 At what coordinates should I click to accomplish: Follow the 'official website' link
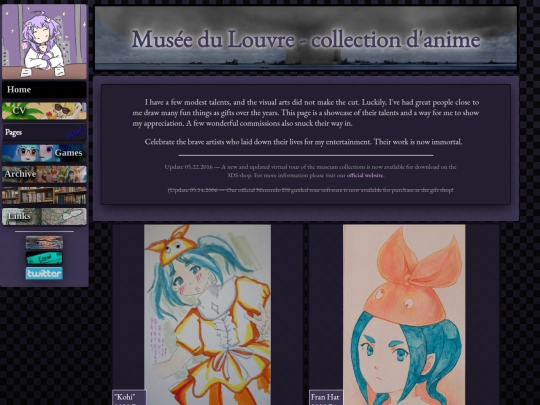pyautogui.click(x=365, y=175)
